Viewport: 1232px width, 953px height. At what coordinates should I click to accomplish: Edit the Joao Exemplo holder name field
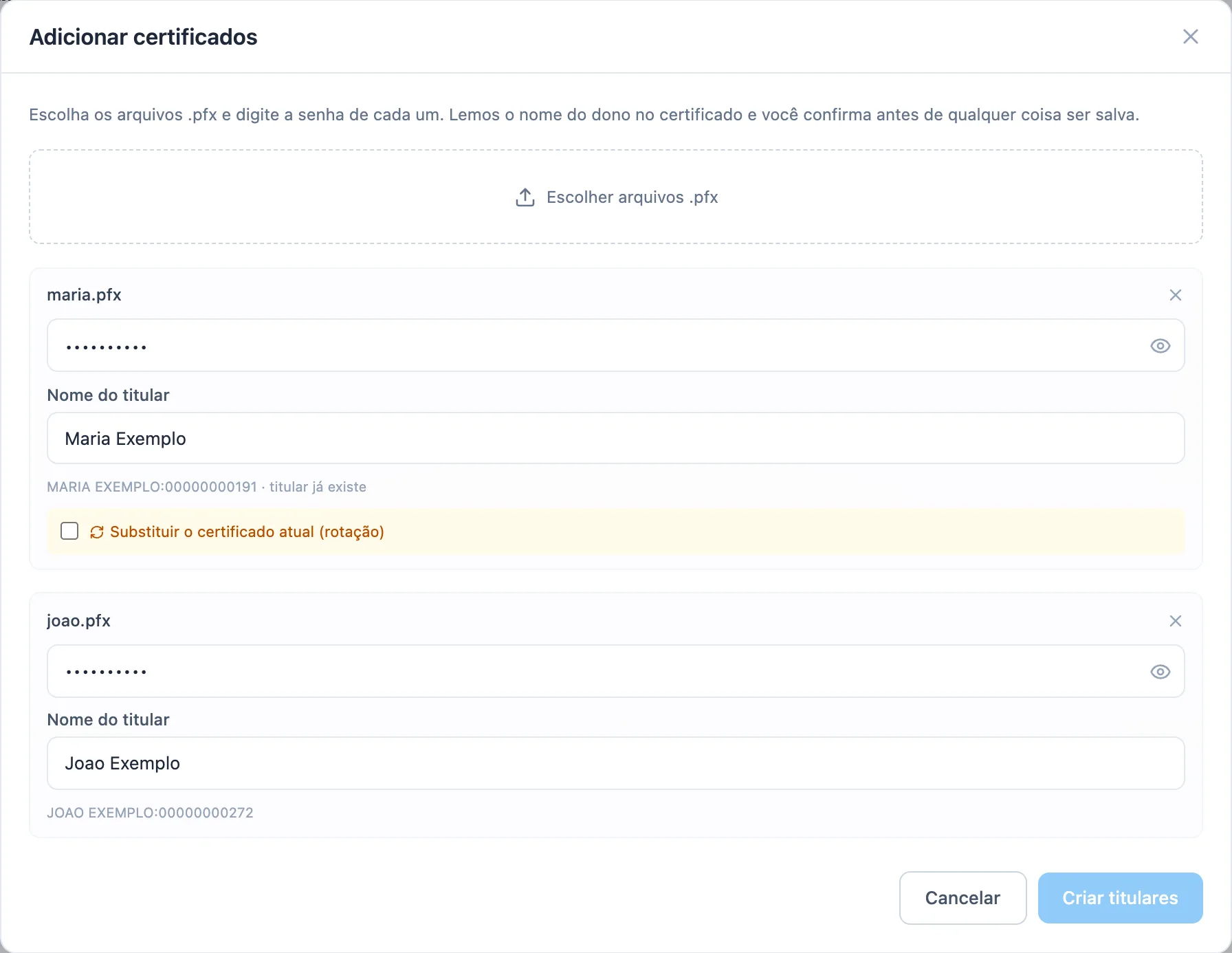click(616, 763)
